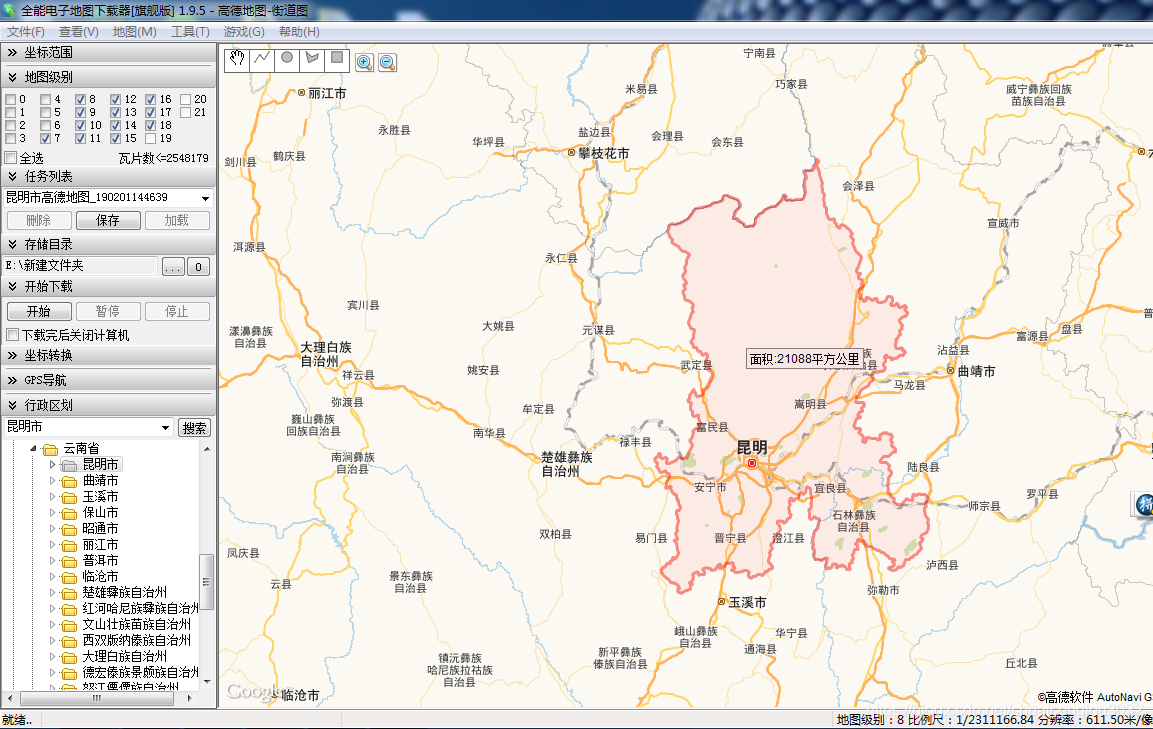Select the polygon selection tool

pyautogui.click(x=312, y=58)
